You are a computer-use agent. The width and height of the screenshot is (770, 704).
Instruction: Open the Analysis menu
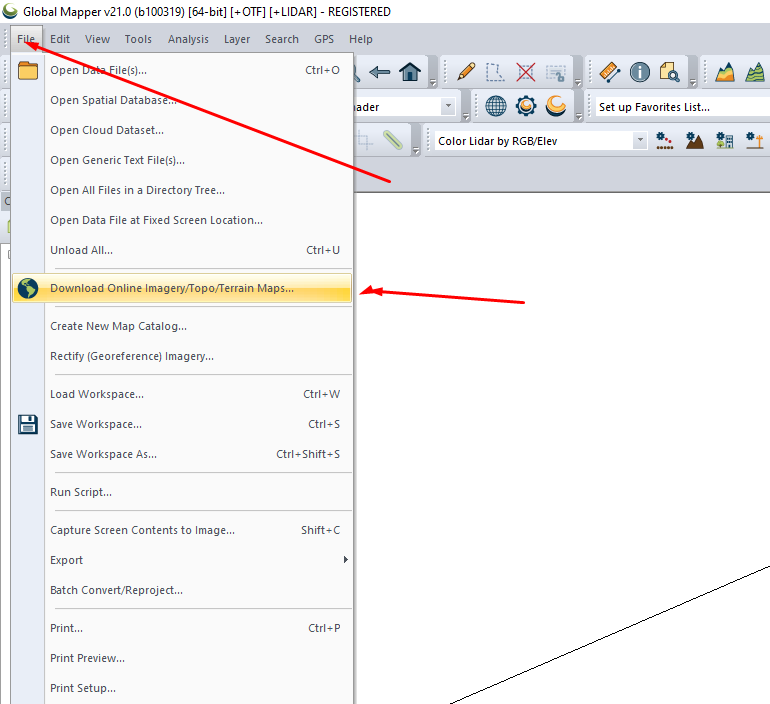pos(188,39)
